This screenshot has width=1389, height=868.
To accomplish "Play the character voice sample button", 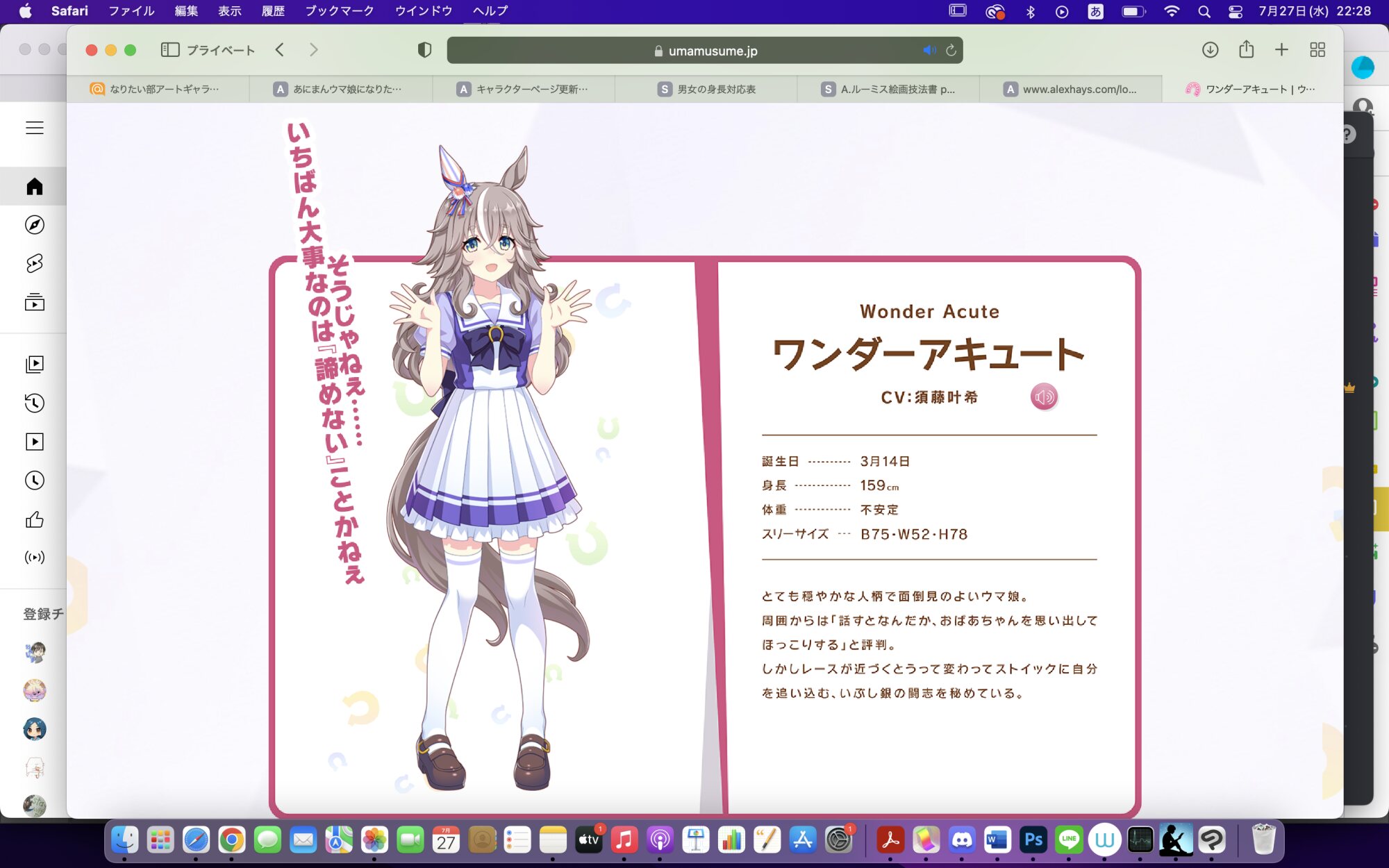I will [1043, 397].
